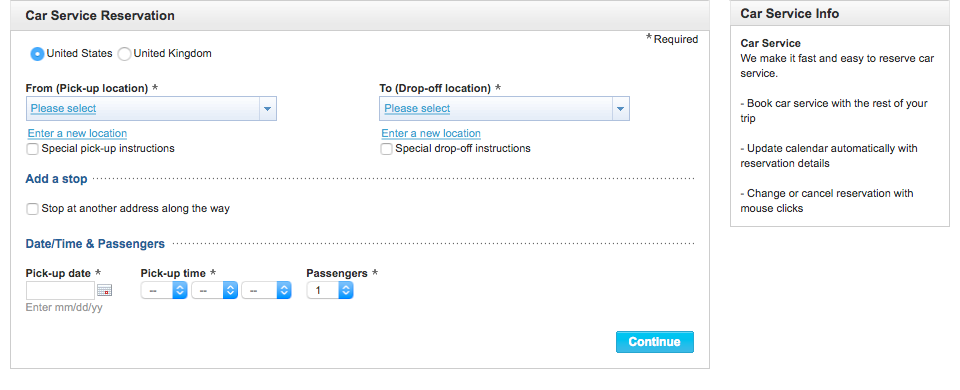
Task: Click Enter a new location under pick-up
Action: (77, 133)
